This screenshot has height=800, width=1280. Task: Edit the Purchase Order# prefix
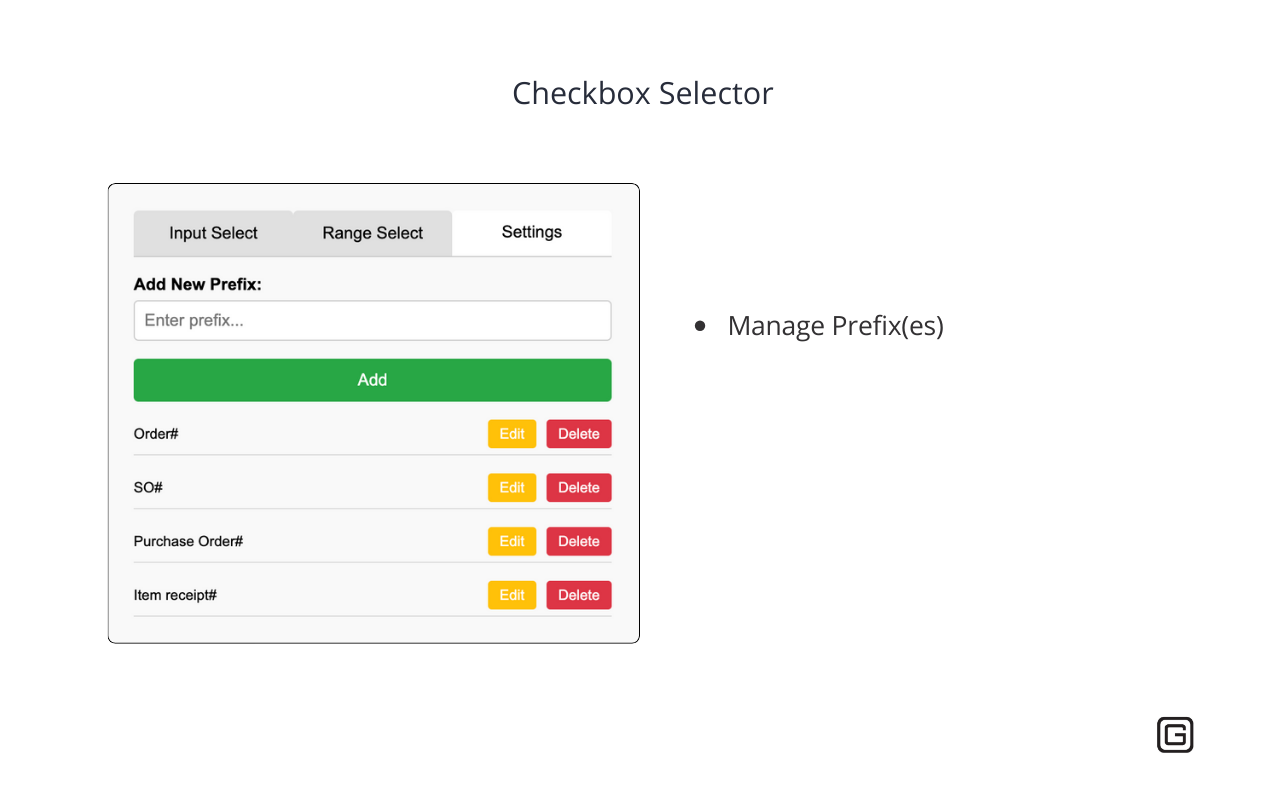512,541
